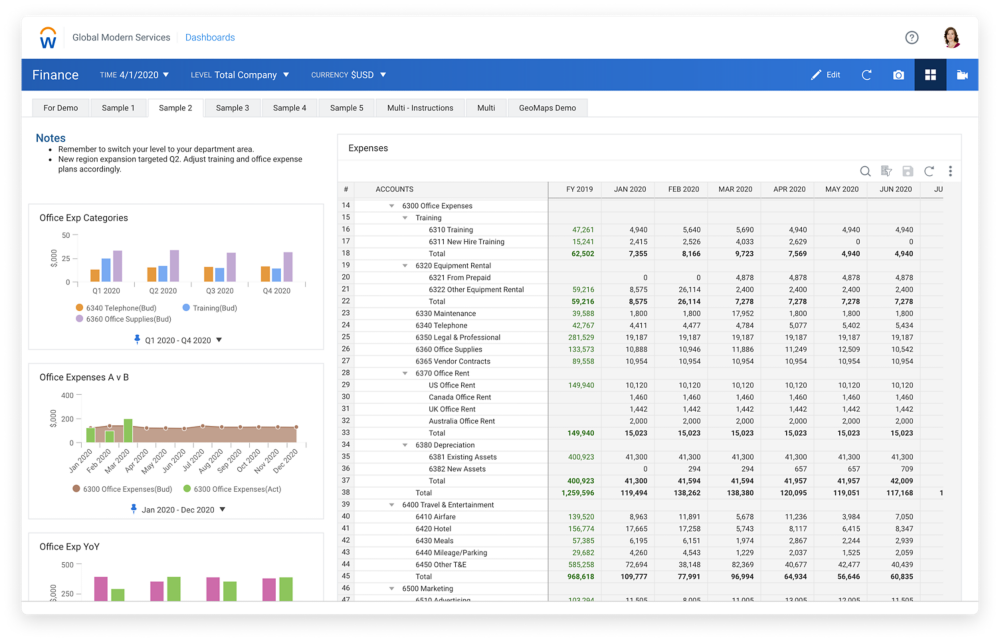
Task: Open the Expenses three-dot more options menu
Action: (x=950, y=171)
